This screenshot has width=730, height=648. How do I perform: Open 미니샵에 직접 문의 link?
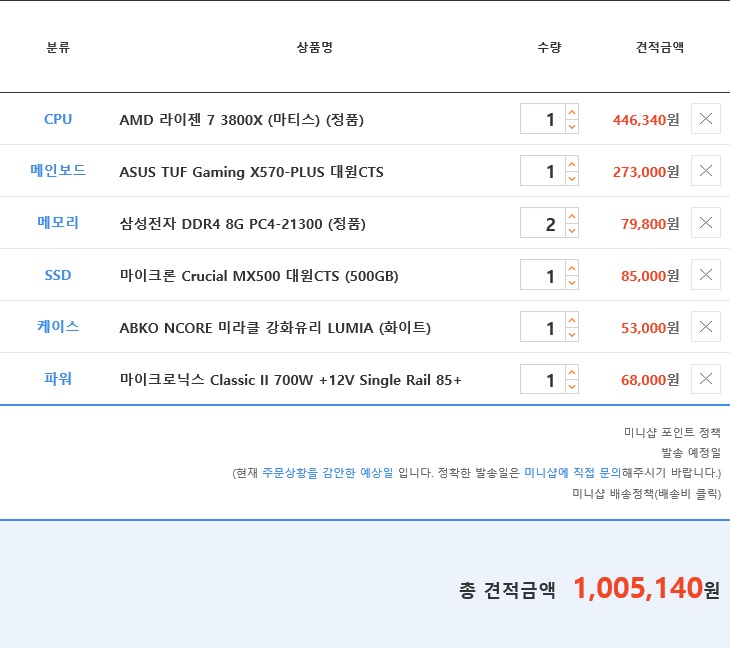click(573, 473)
